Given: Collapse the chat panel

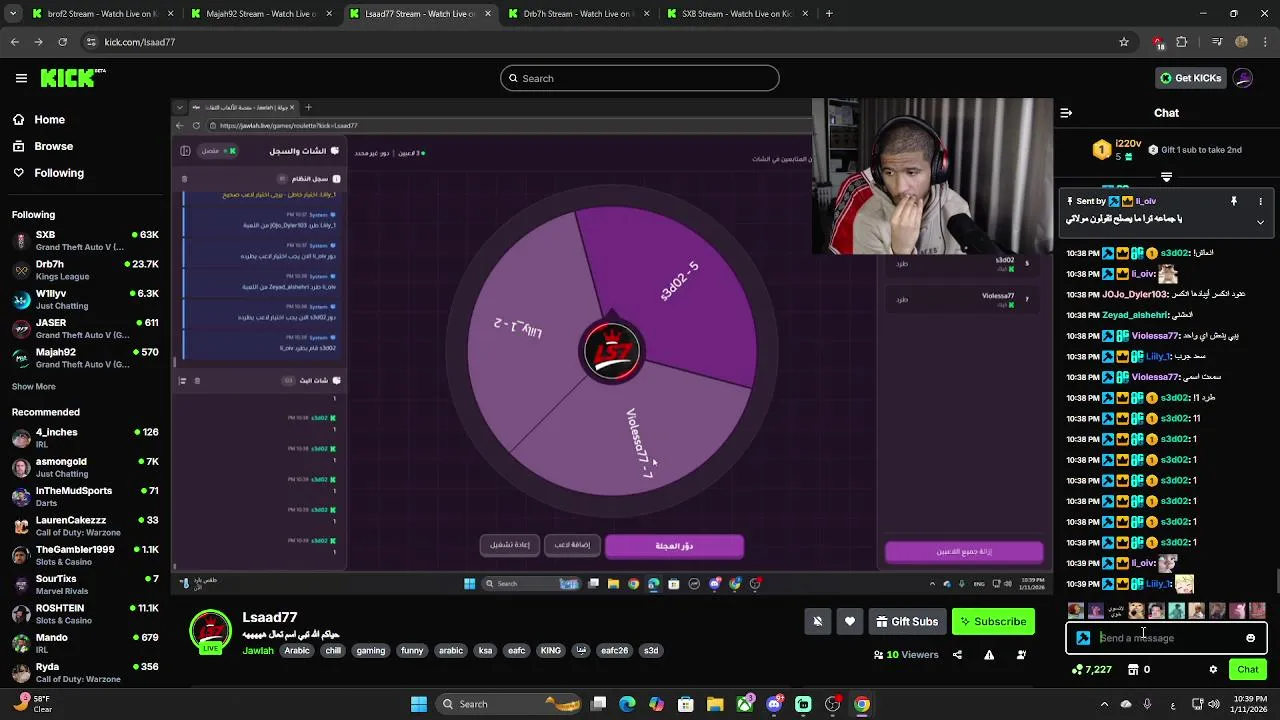Looking at the screenshot, I should pyautogui.click(x=1066, y=113).
